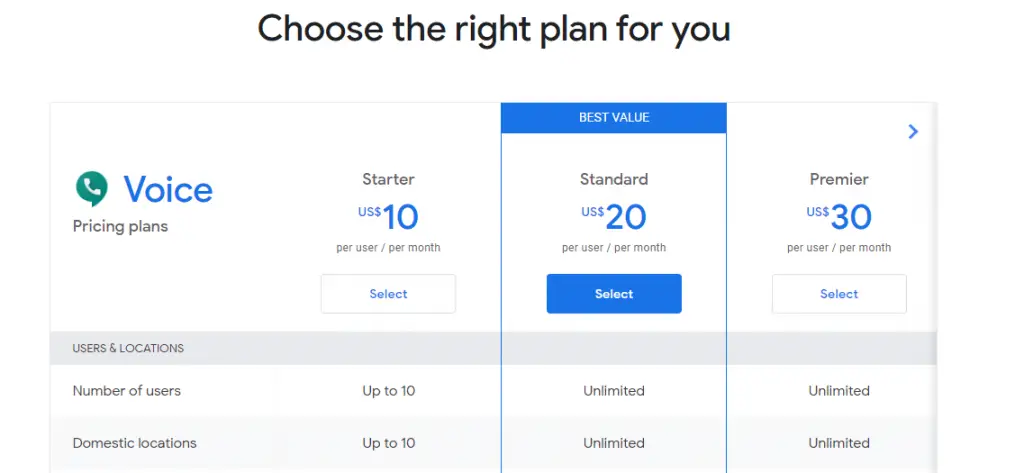Click the Premier Unlimited domestic locations value
Image resolution: width=1024 pixels, height=473 pixels.
point(839,443)
